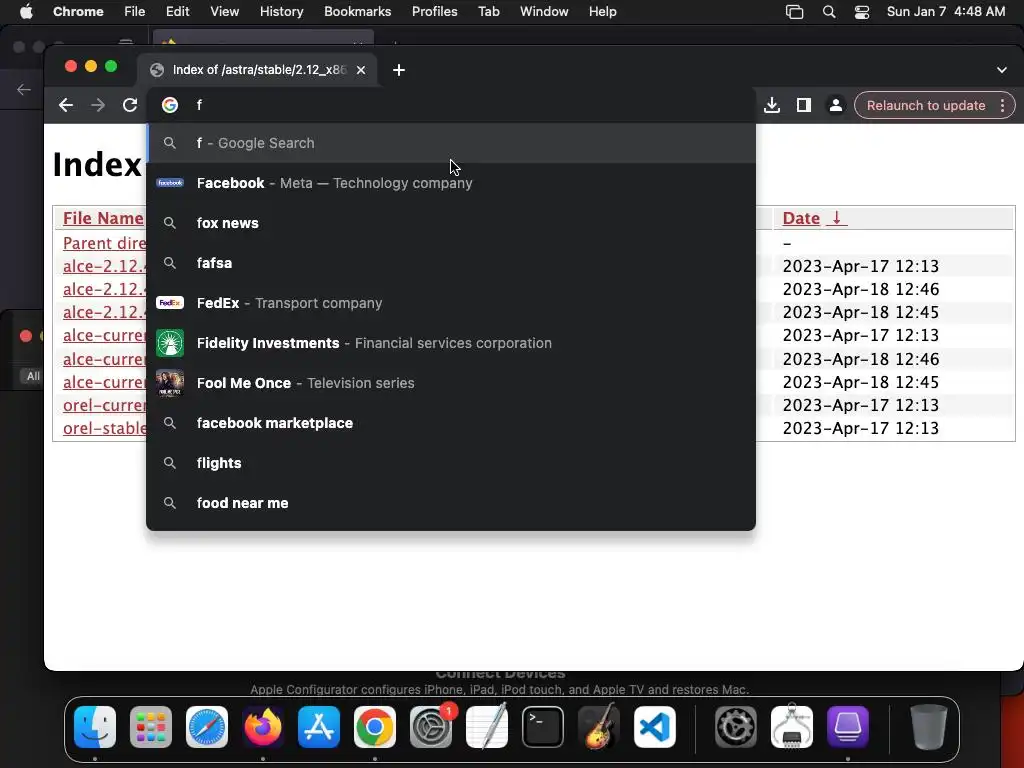Image resolution: width=1024 pixels, height=768 pixels.
Task: Open Chrome's three-dot menu
Action: click(1002, 105)
